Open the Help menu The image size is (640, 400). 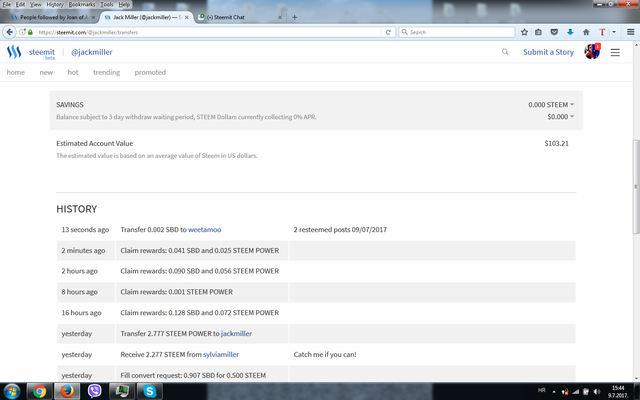(x=124, y=4)
